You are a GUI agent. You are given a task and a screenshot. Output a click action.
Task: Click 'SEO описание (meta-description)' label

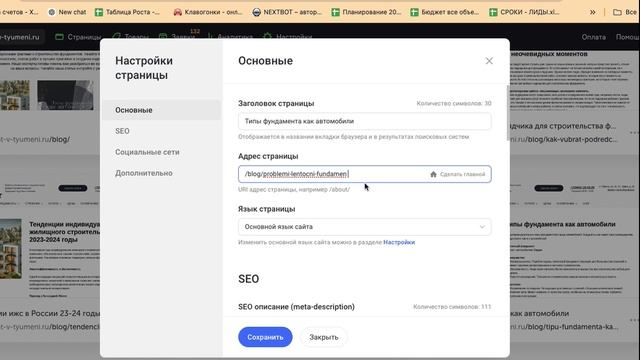point(296,307)
